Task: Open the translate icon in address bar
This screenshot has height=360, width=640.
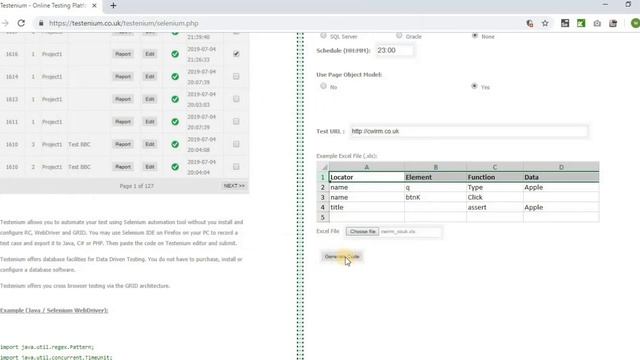Action: pos(529,23)
